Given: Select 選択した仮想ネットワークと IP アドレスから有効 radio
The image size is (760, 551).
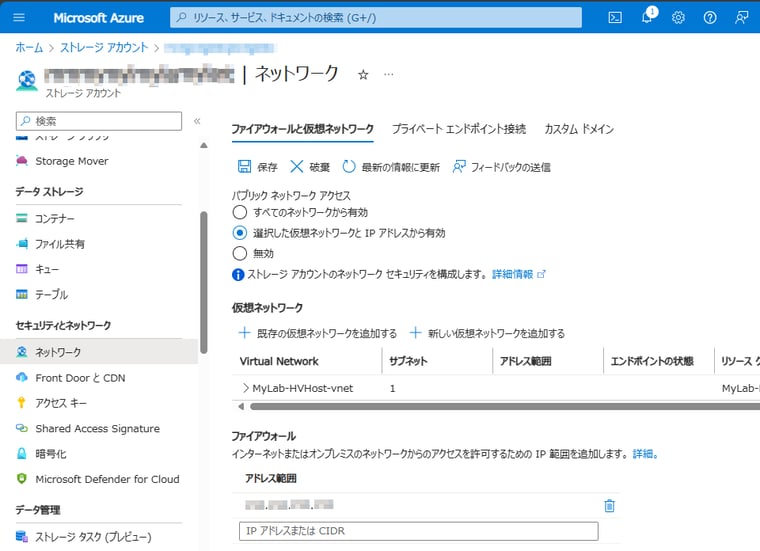Looking at the screenshot, I should click(239, 233).
